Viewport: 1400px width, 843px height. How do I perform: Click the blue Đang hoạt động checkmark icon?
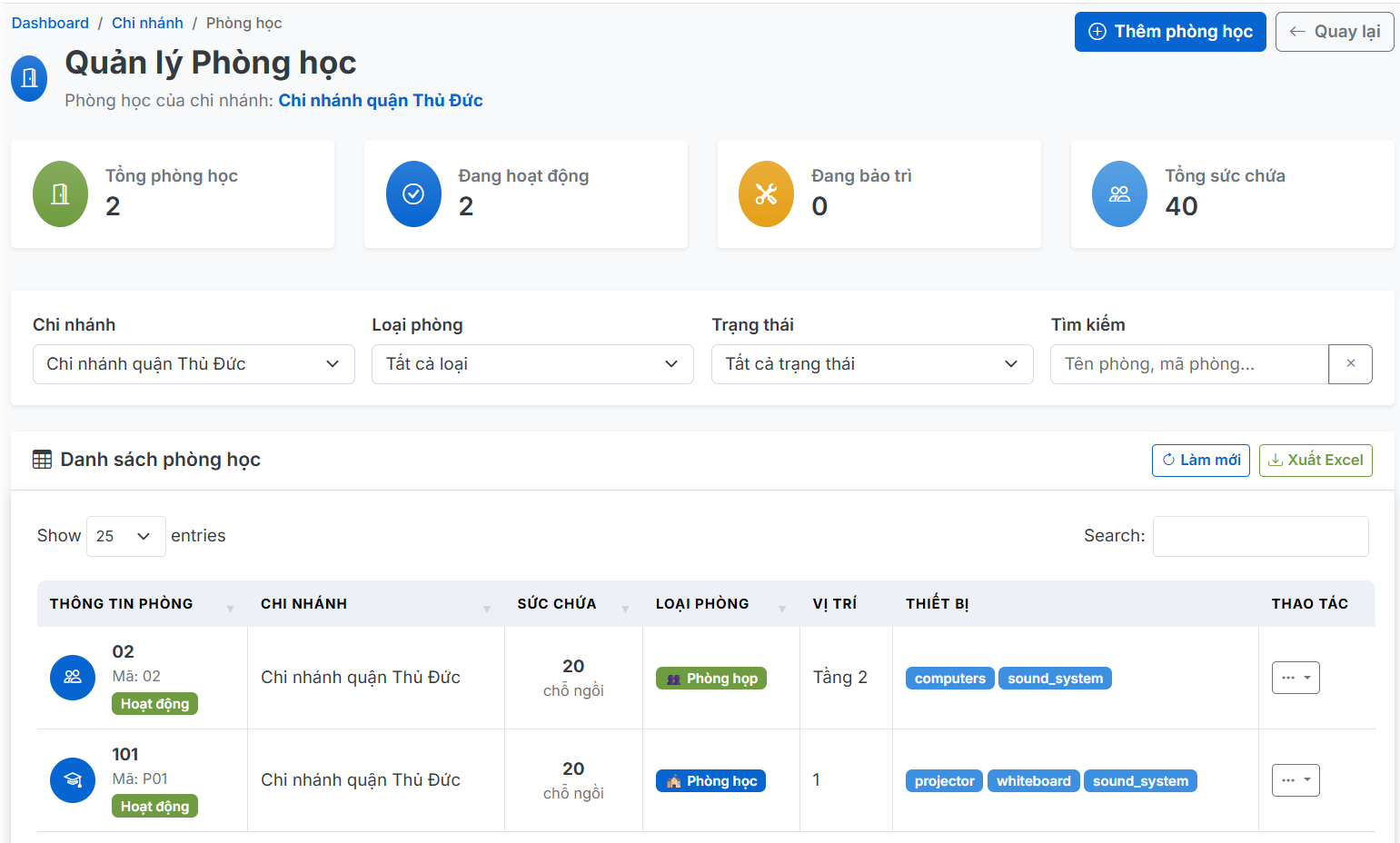[413, 193]
